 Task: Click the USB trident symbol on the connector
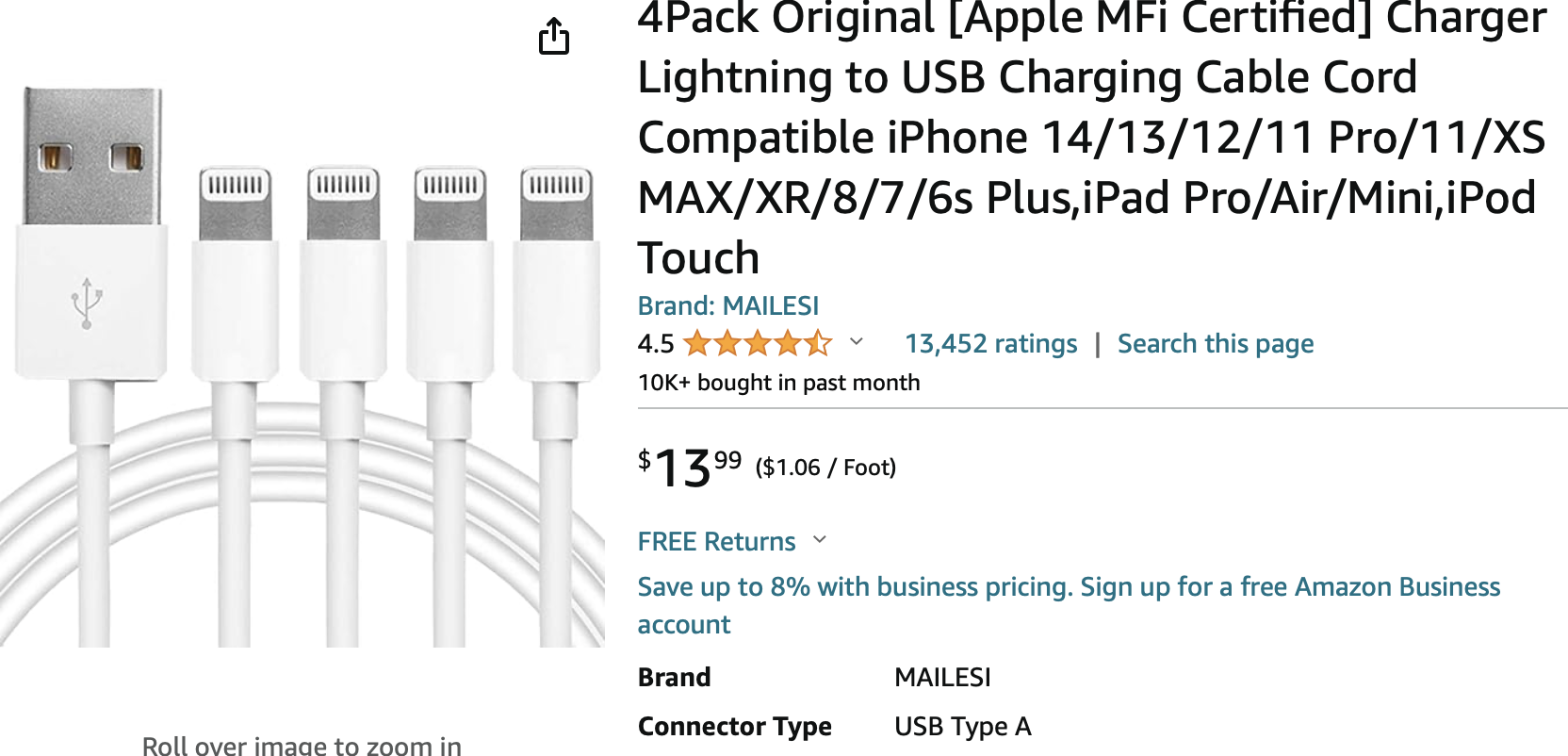(x=87, y=303)
